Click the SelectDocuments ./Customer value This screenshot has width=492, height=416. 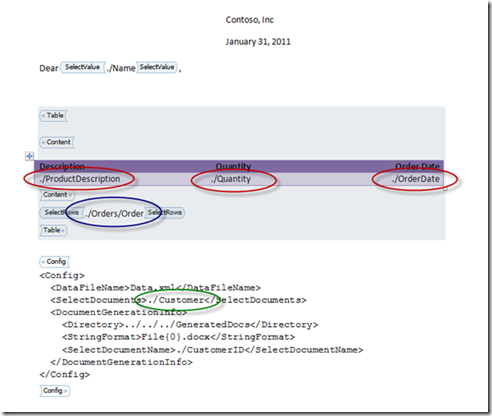pos(176,300)
